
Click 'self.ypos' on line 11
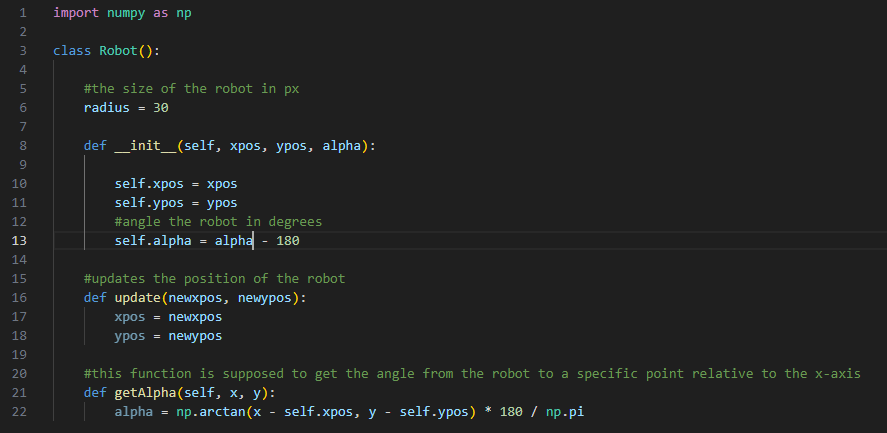click(x=149, y=203)
